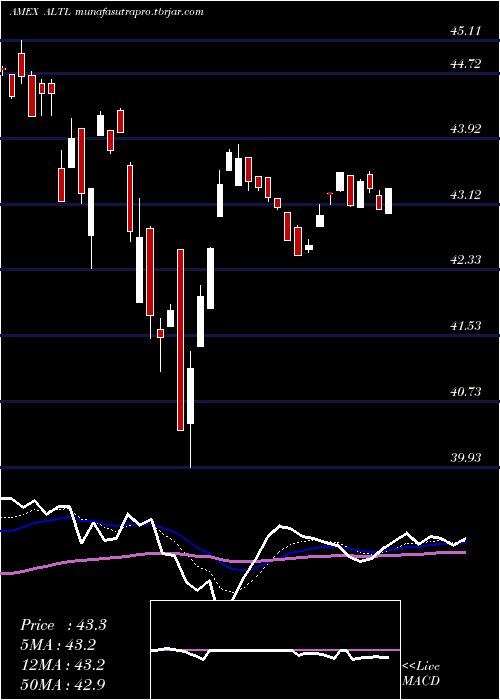Click the 12MA : 43.2 value
The image size is (500, 700).
62,665
